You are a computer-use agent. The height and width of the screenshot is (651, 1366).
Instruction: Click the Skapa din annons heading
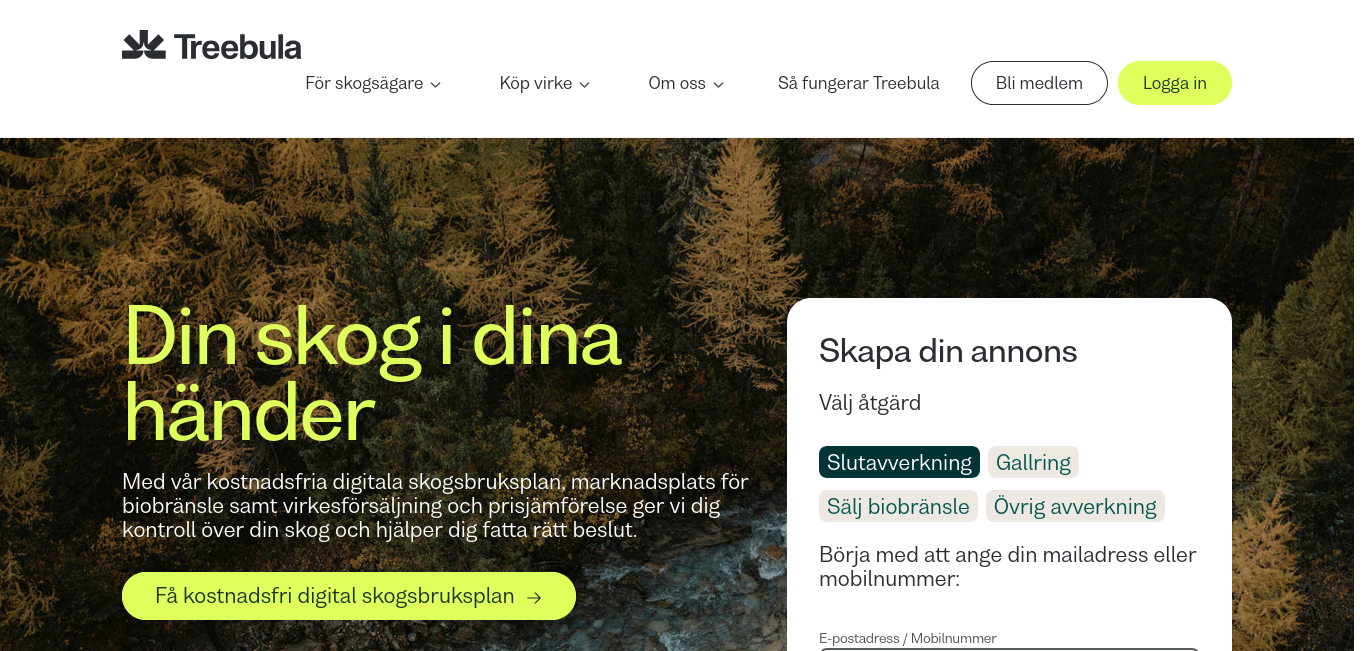pos(948,351)
